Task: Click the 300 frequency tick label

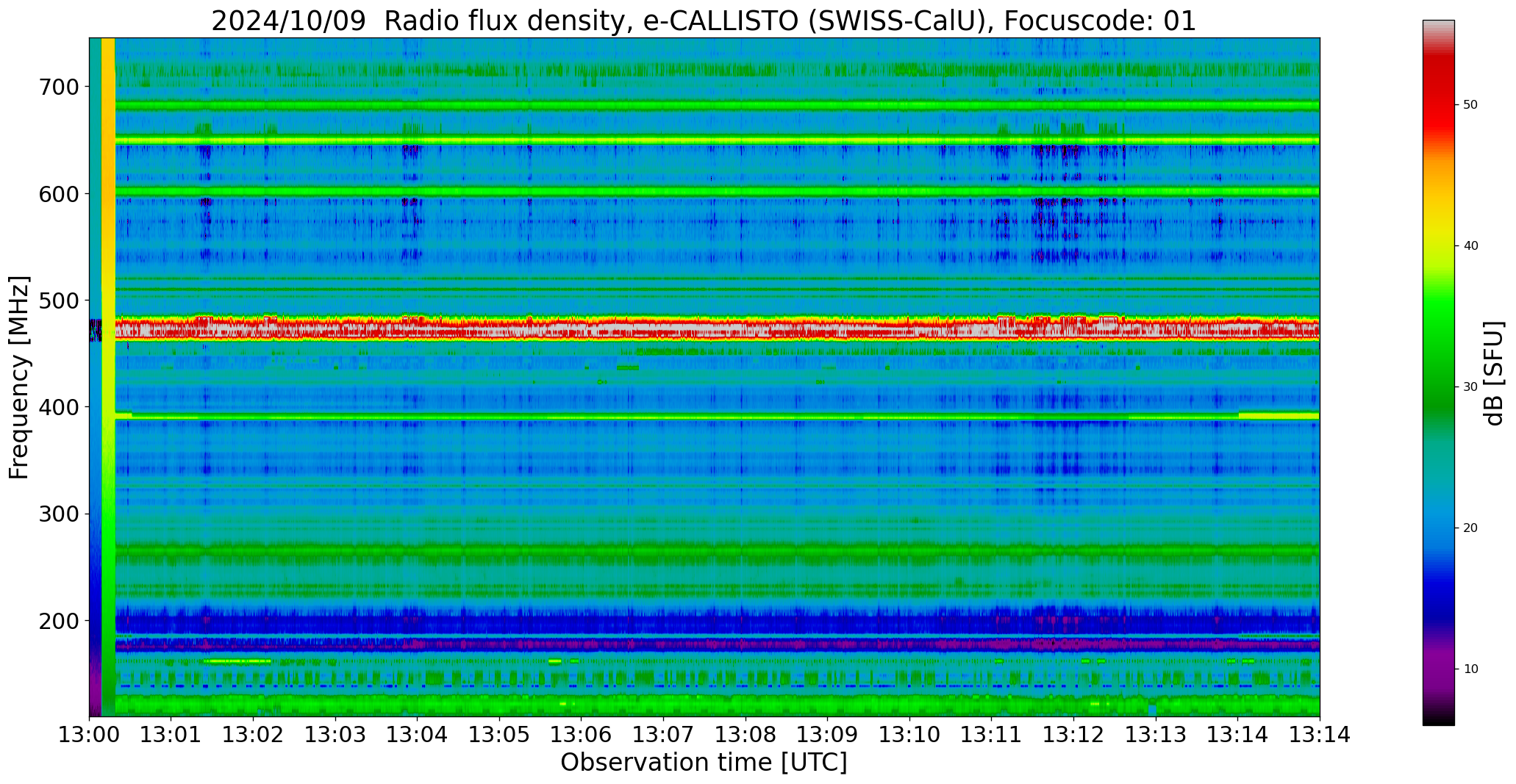Action: click(57, 514)
